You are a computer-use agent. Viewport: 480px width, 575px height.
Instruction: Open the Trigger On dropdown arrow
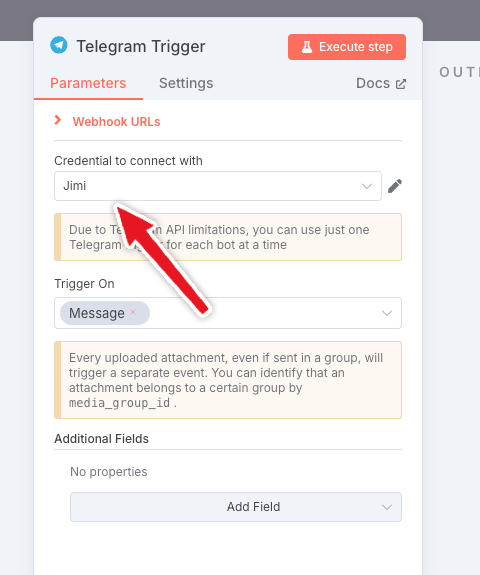[x=387, y=313]
